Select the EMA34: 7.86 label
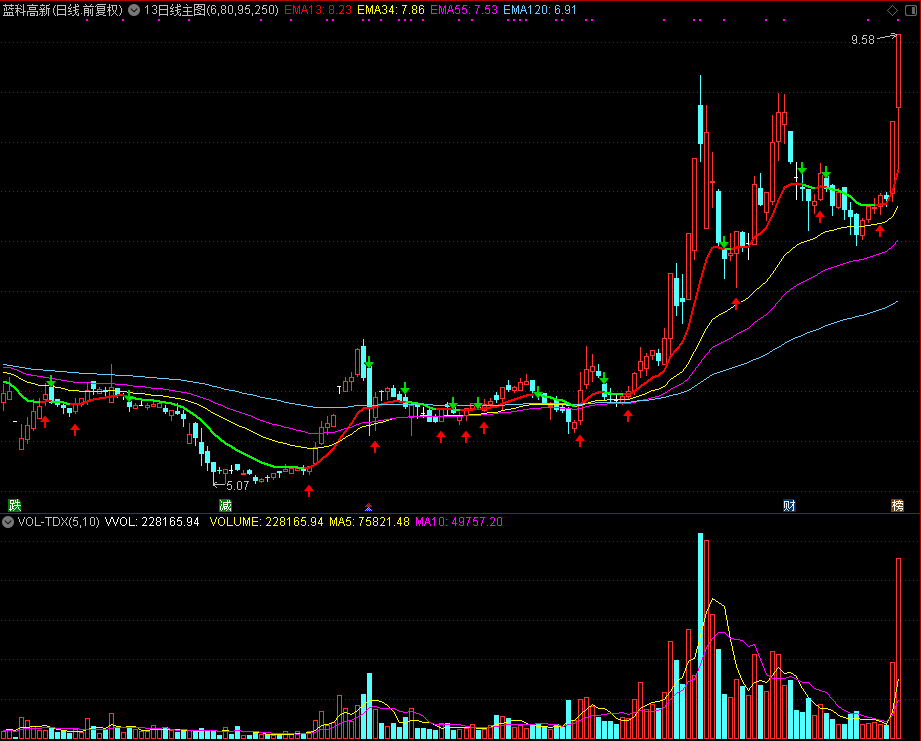Screen dimensions: 921x741 click(x=391, y=10)
